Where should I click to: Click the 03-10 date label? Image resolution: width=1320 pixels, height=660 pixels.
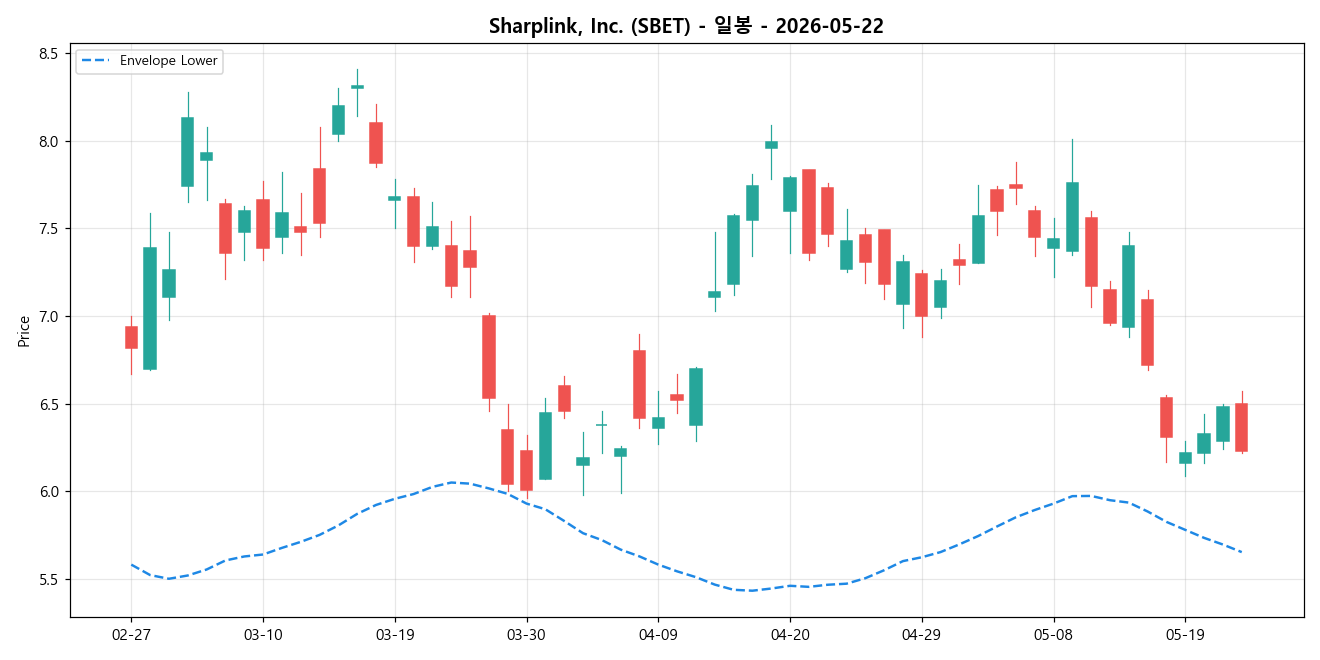tap(263, 634)
